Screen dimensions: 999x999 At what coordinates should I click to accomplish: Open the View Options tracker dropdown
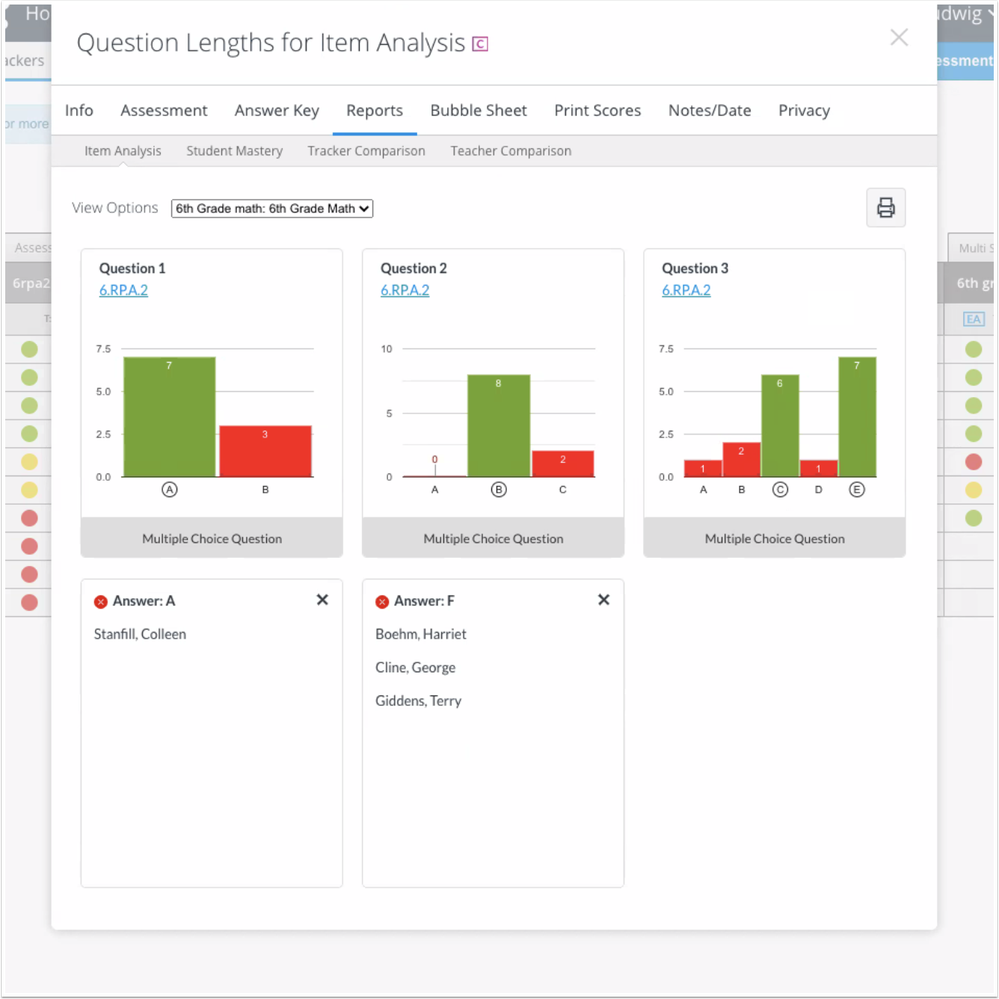tap(272, 208)
